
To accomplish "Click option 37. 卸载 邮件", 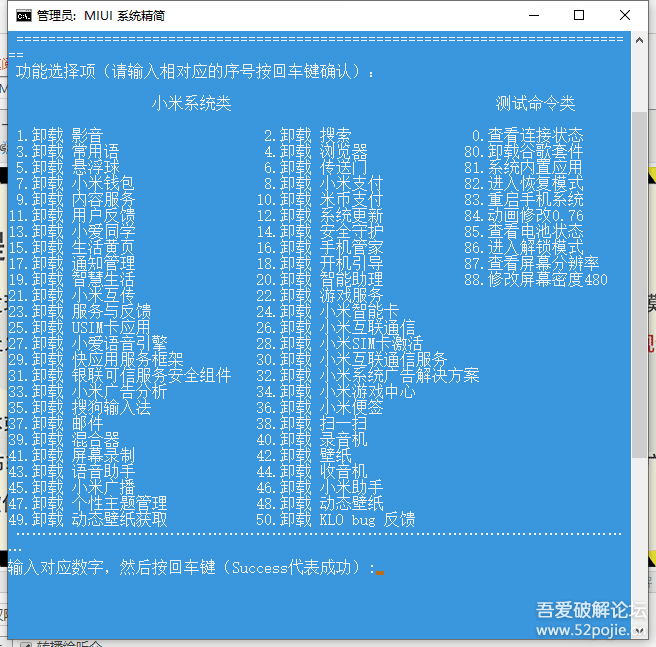I will (56, 423).
